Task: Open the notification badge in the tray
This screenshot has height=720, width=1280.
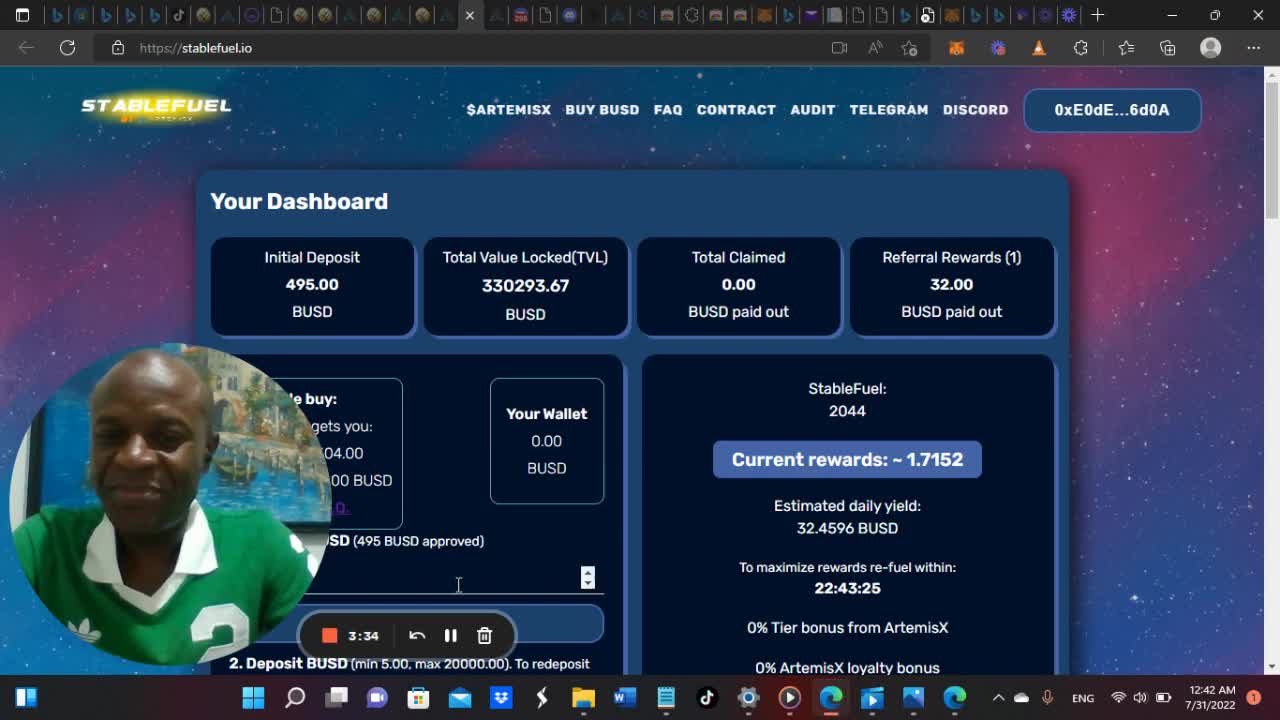Action: coord(1254,697)
